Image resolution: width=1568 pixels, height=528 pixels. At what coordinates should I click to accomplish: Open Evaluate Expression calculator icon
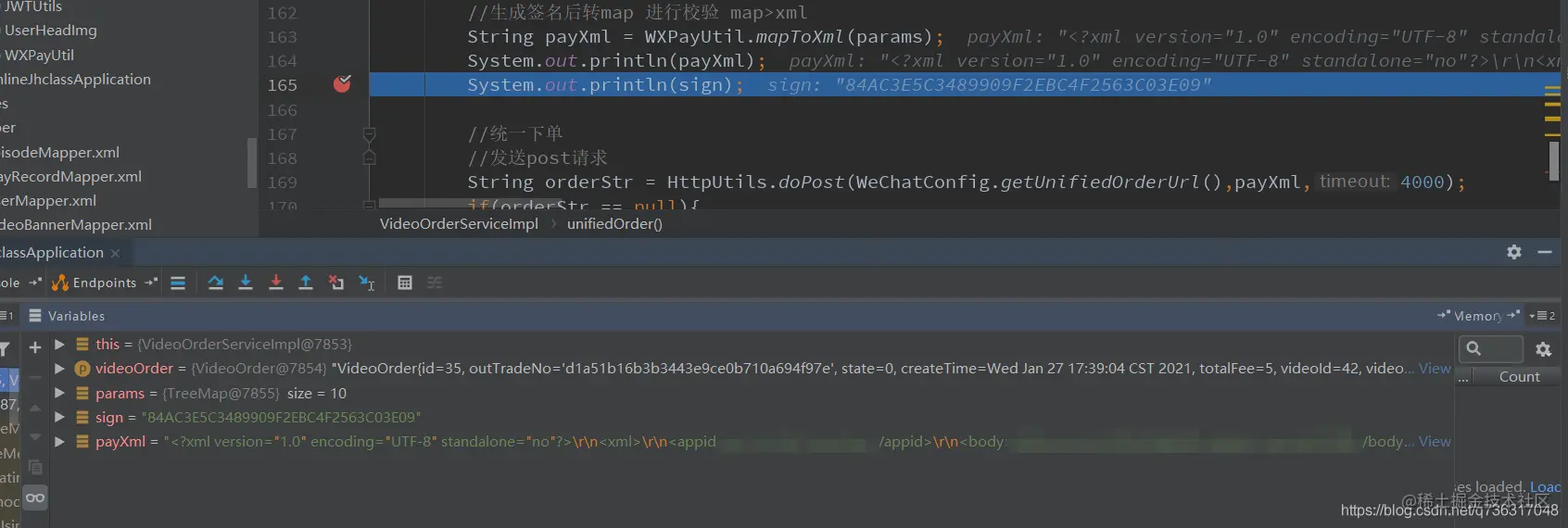405,283
